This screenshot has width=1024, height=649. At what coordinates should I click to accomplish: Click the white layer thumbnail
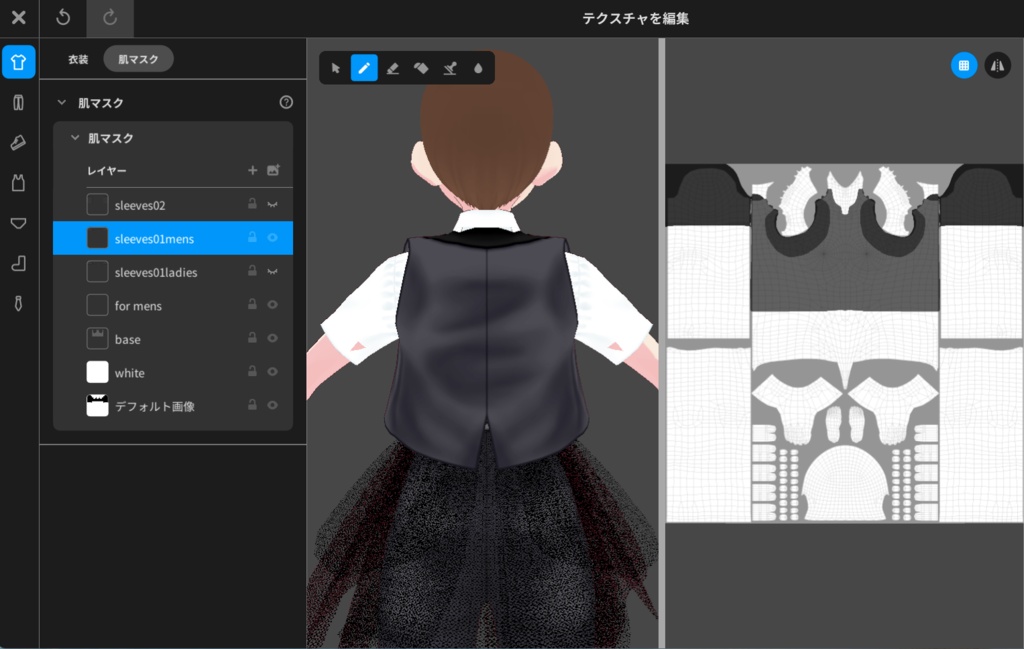pyautogui.click(x=97, y=372)
